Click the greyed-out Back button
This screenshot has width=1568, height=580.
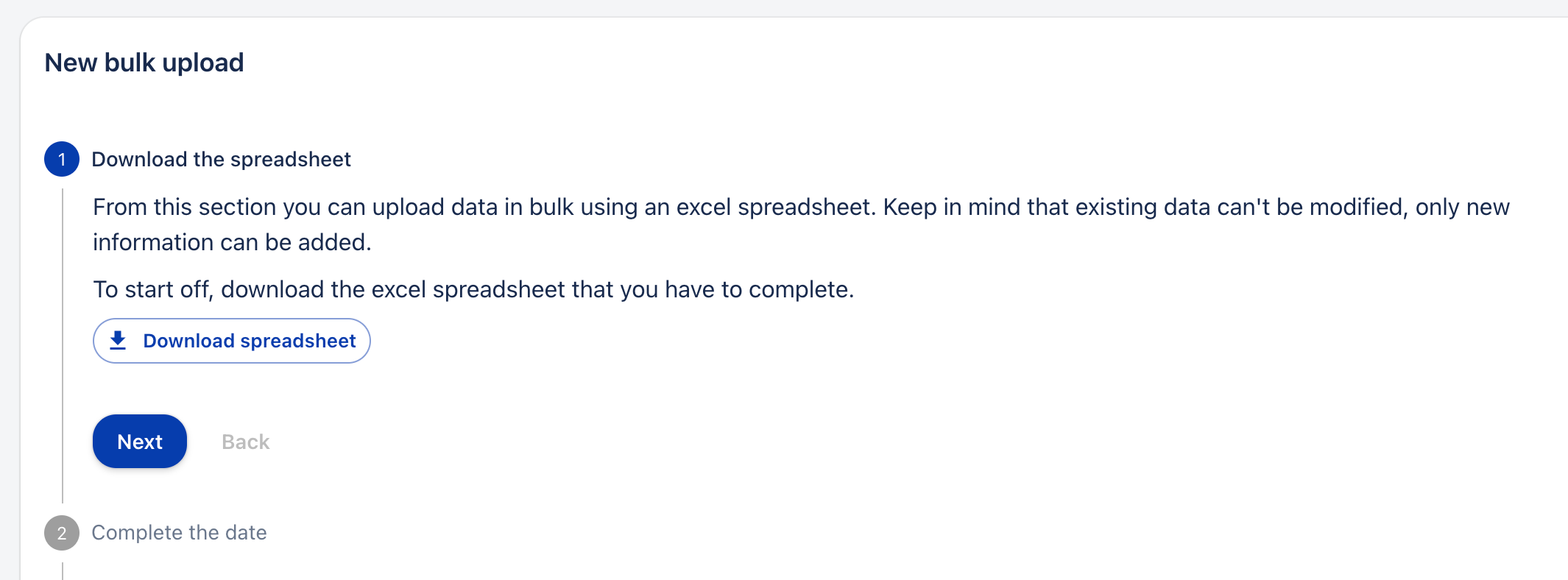[x=245, y=442]
